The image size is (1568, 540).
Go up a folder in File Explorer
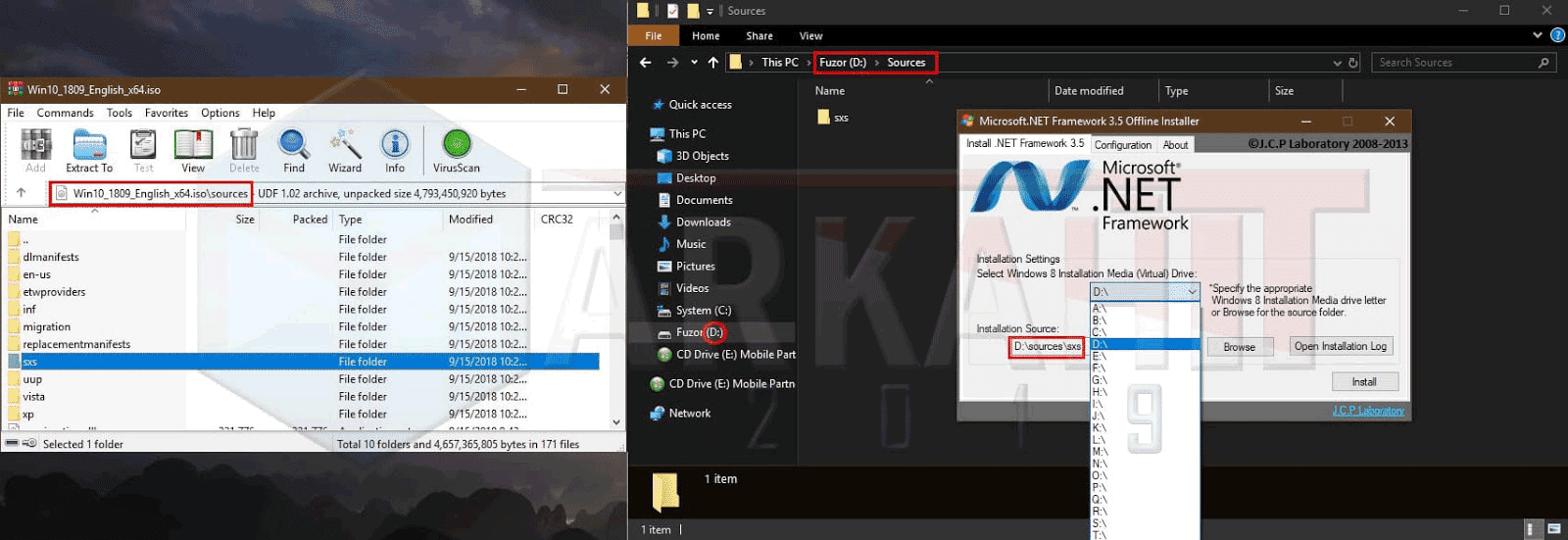713,63
